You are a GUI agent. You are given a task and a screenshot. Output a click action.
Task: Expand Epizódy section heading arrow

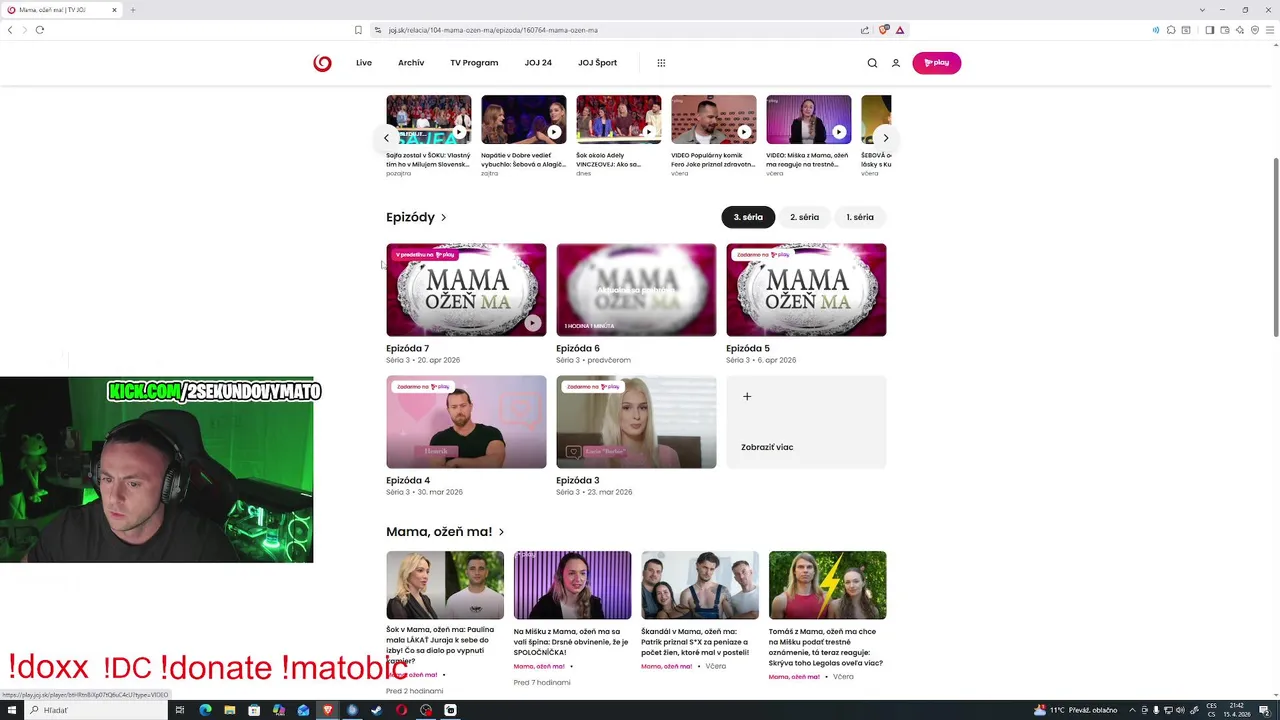point(443,217)
